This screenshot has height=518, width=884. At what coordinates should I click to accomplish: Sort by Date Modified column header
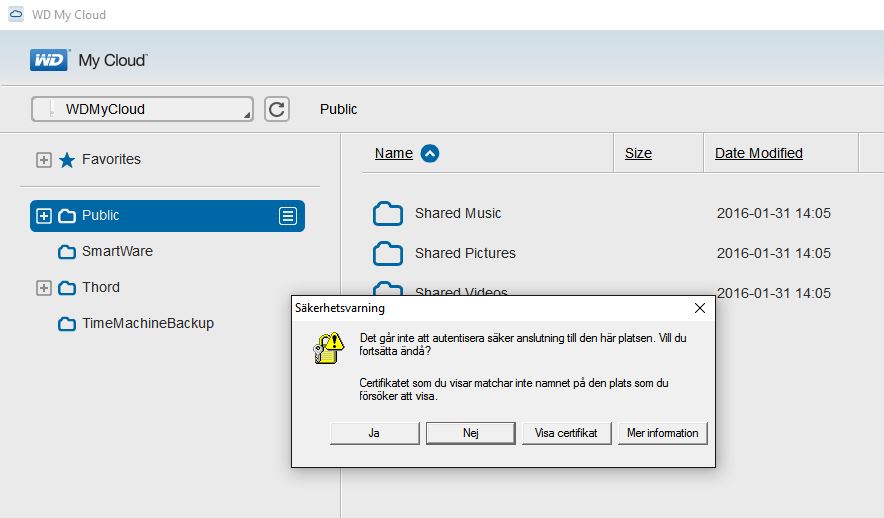(759, 153)
